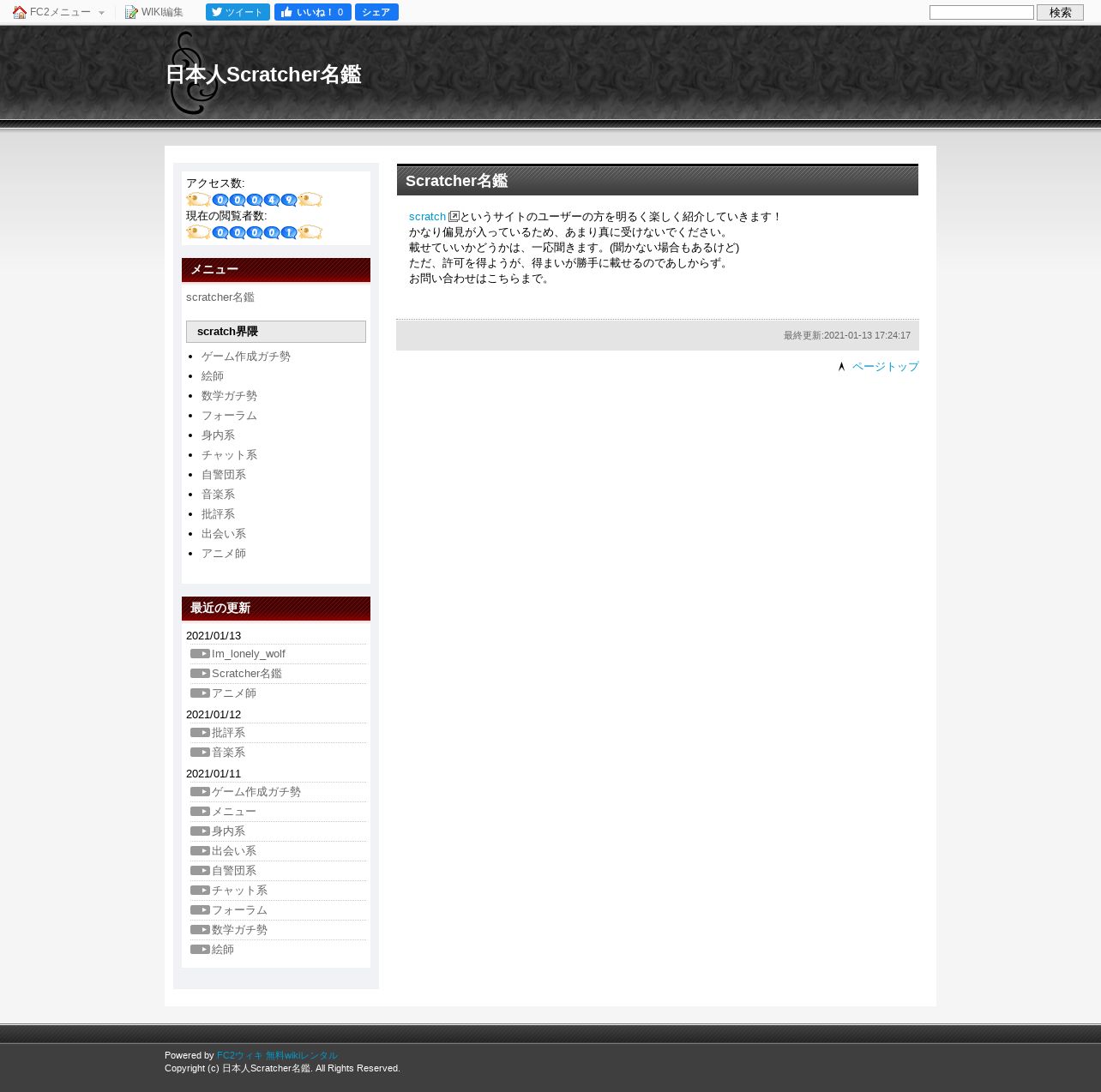This screenshot has width=1101, height=1092.
Task: Open recent update 絵師
Action: pyautogui.click(x=223, y=950)
